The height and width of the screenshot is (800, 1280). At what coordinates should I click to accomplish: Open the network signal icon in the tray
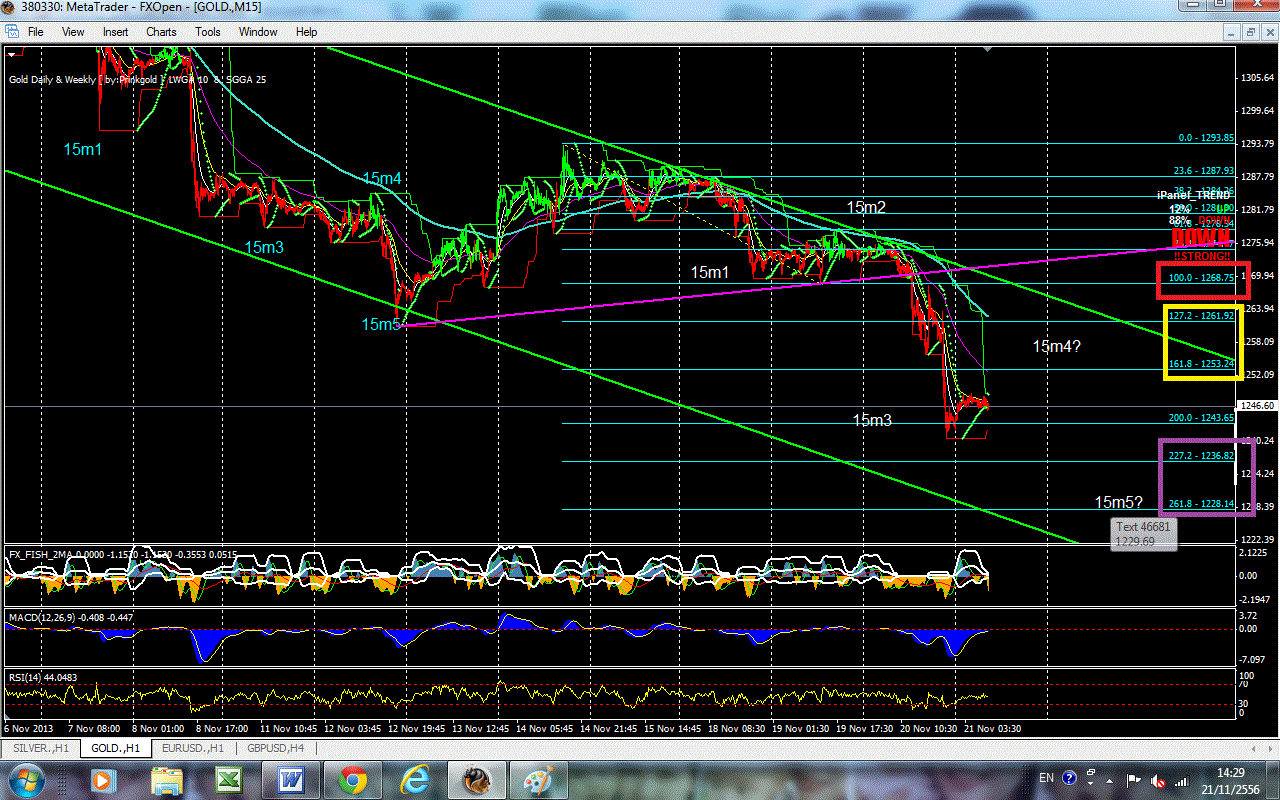[1182, 779]
